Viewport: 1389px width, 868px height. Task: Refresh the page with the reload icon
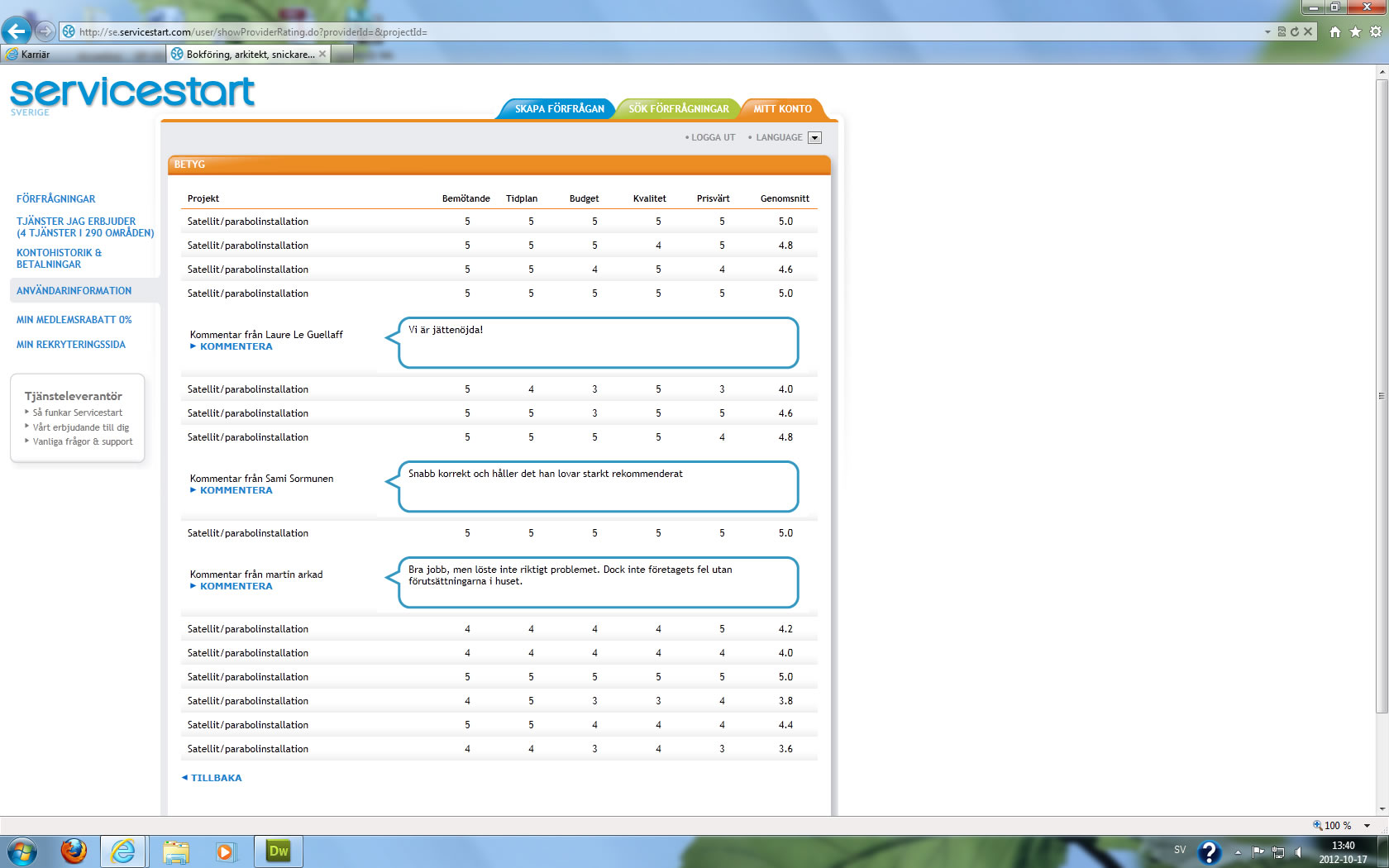(x=1295, y=31)
